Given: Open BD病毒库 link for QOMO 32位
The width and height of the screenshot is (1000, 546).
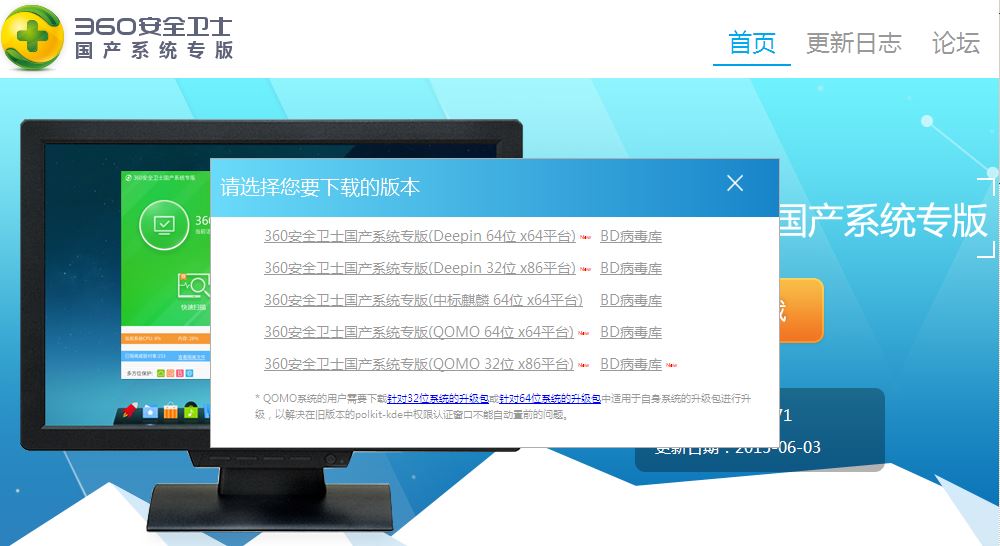Looking at the screenshot, I should (x=630, y=365).
